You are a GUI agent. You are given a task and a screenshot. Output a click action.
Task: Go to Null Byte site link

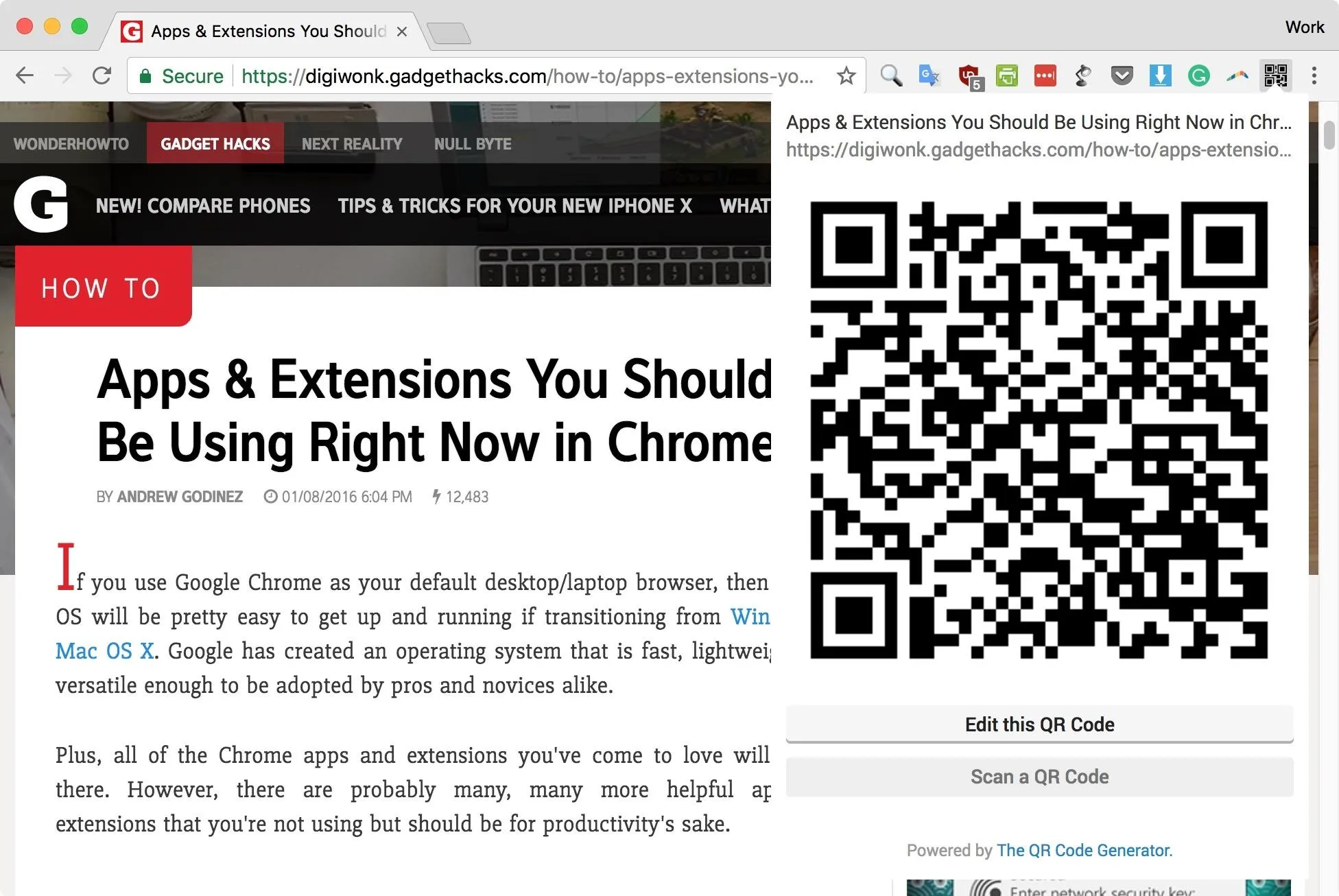click(x=473, y=144)
